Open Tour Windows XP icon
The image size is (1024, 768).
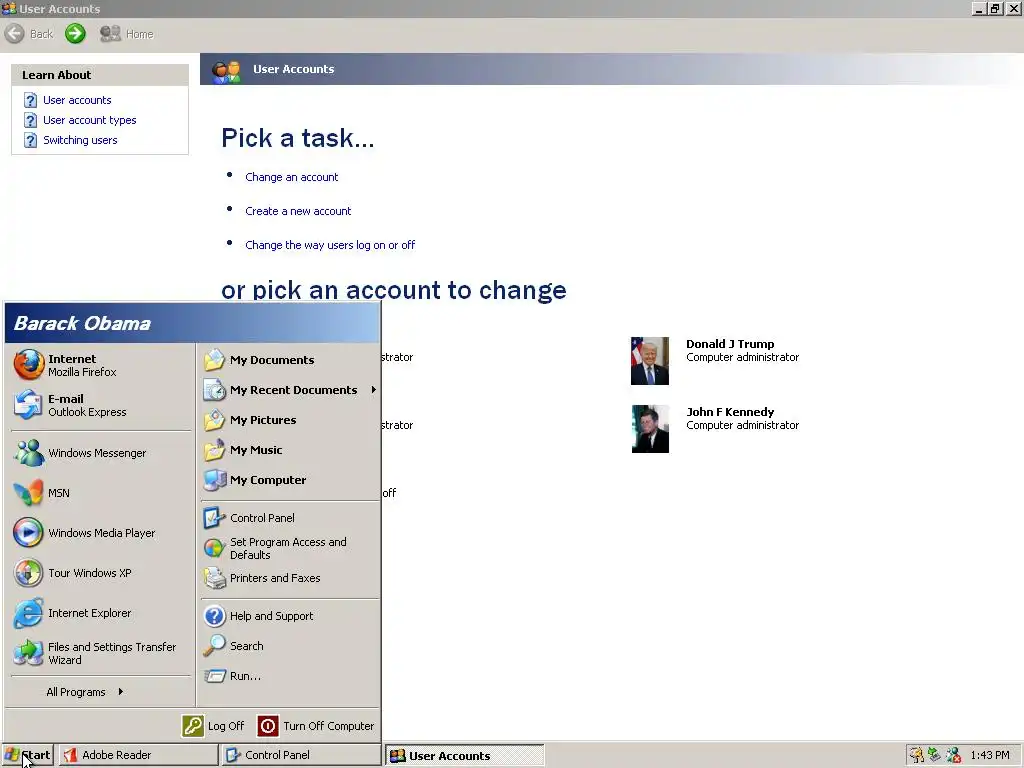29,573
